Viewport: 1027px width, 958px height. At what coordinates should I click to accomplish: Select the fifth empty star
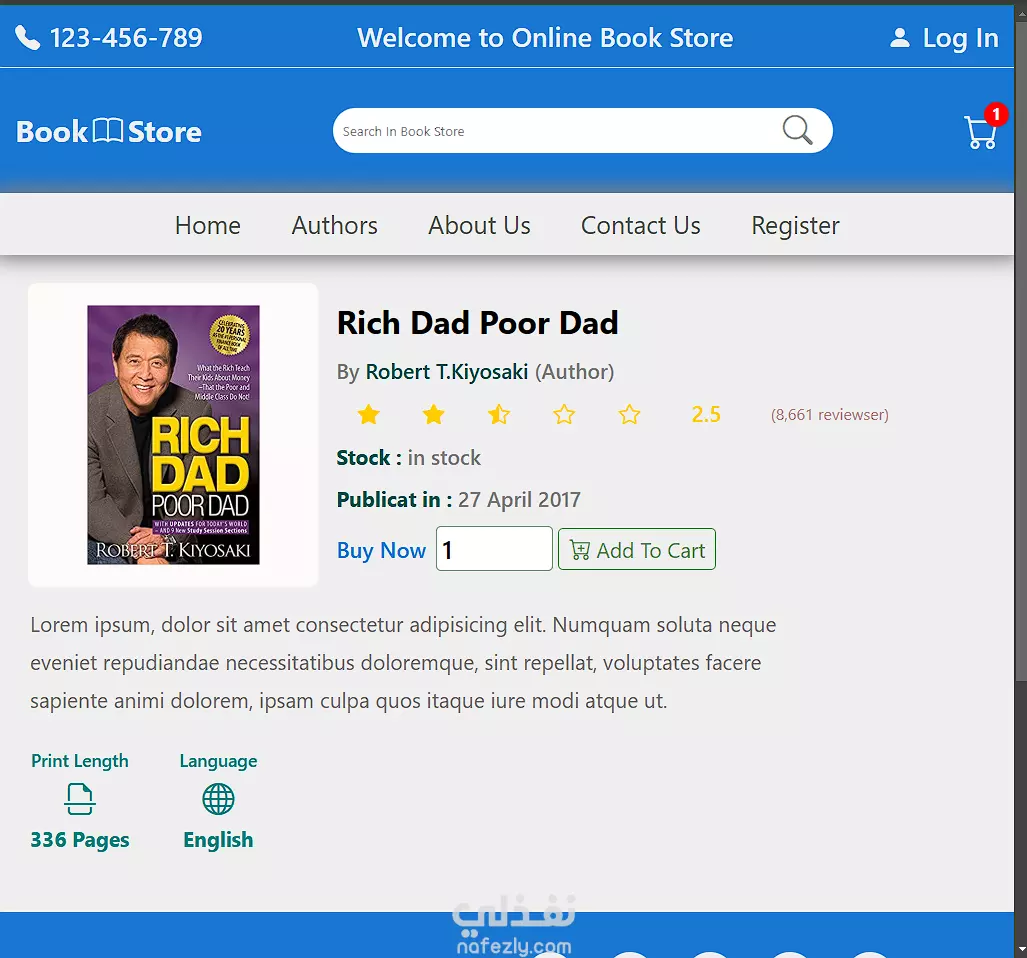[629, 414]
